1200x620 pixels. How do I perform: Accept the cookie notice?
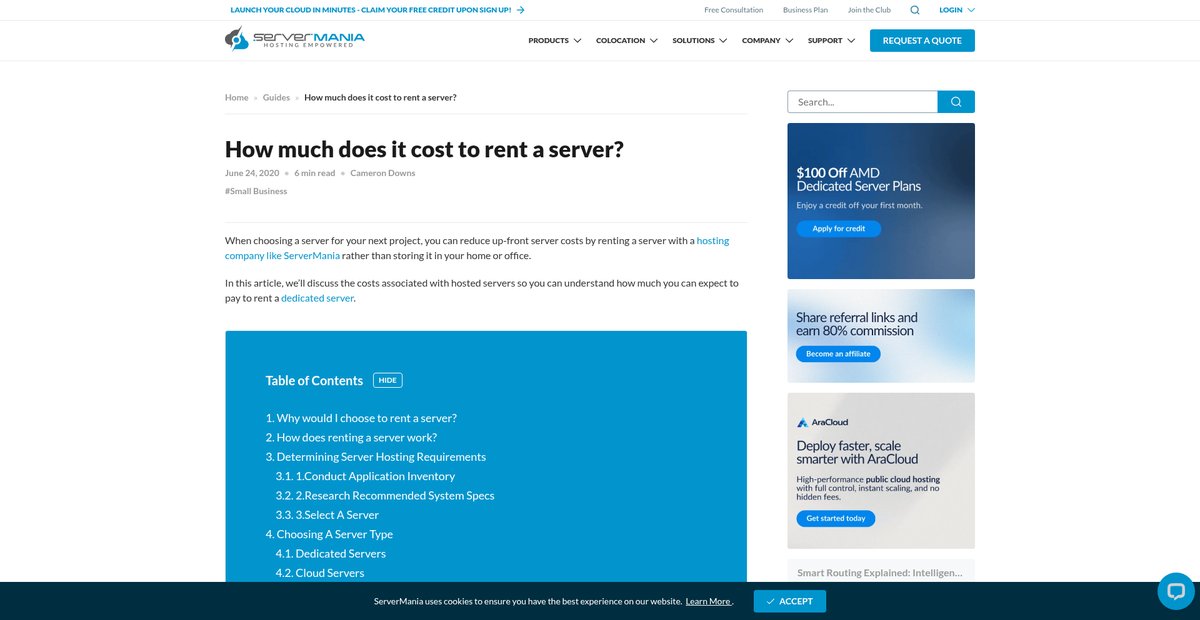790,601
